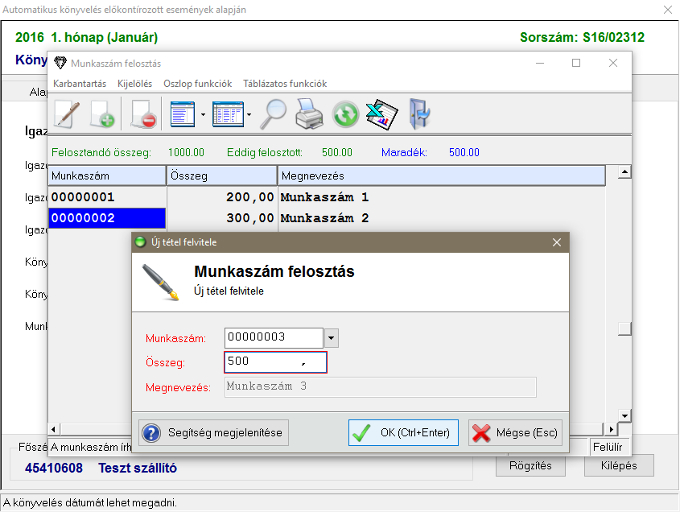Viewport: 680px width, 512px height.
Task: Open the table view dropdown arrow
Action: point(248,115)
